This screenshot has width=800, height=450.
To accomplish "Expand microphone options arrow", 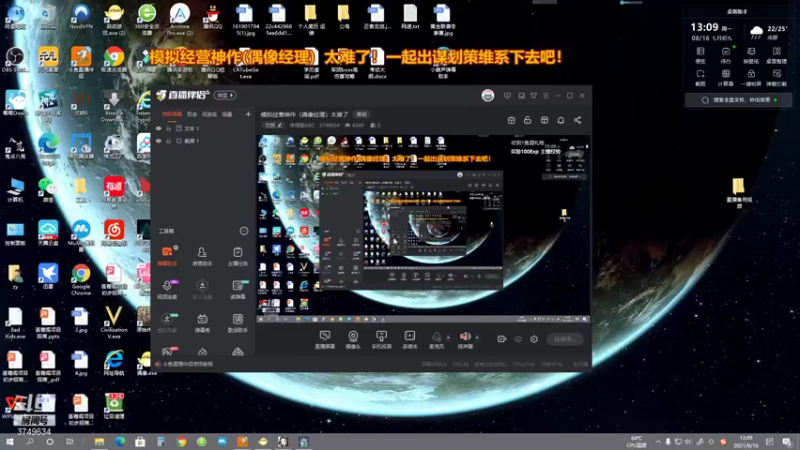I will [448, 337].
